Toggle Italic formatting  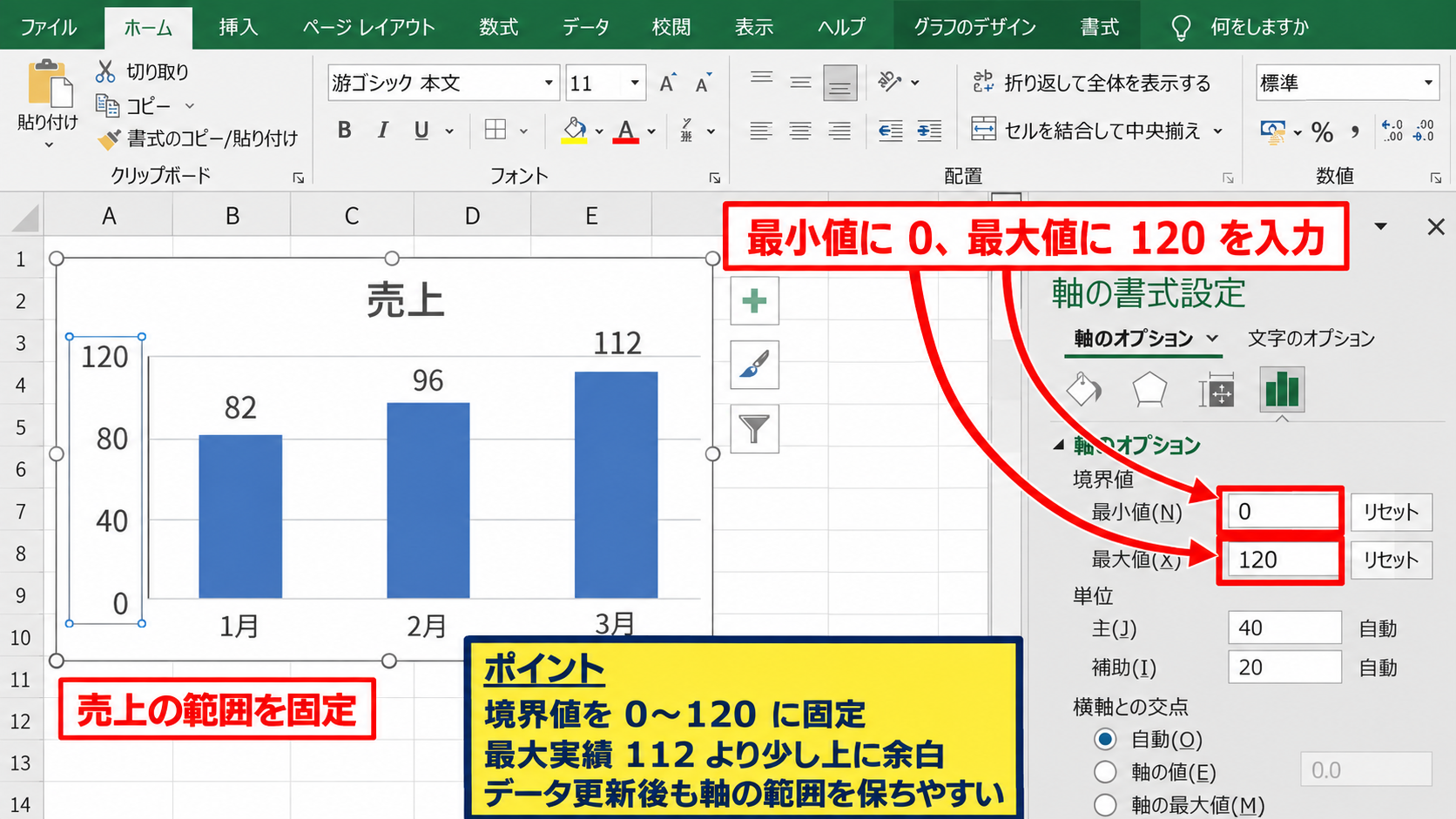click(x=382, y=131)
